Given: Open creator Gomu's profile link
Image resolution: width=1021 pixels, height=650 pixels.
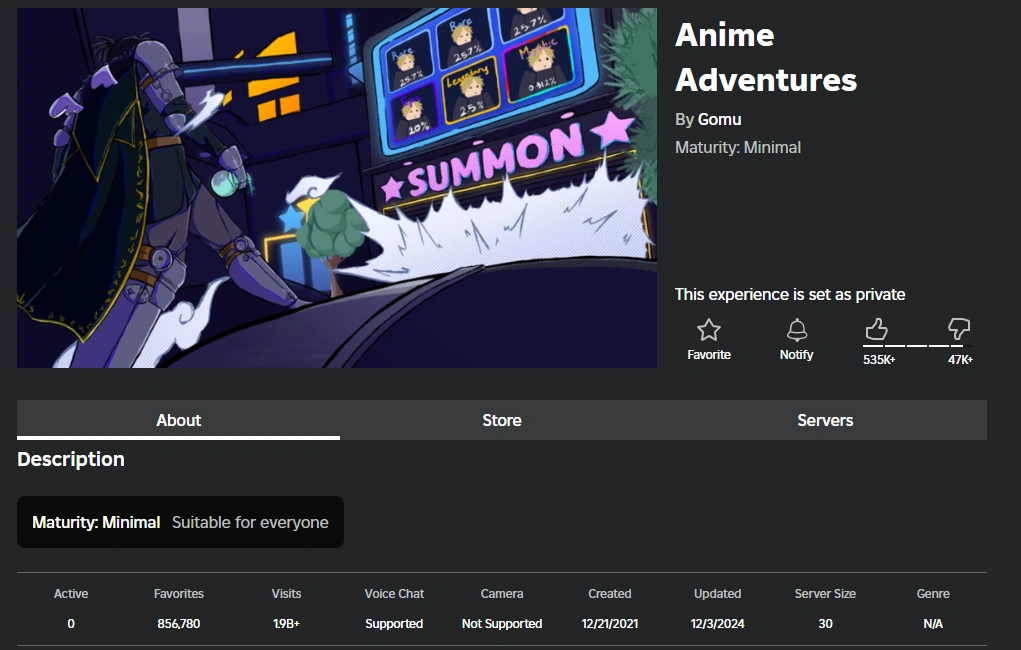Looking at the screenshot, I should [718, 119].
